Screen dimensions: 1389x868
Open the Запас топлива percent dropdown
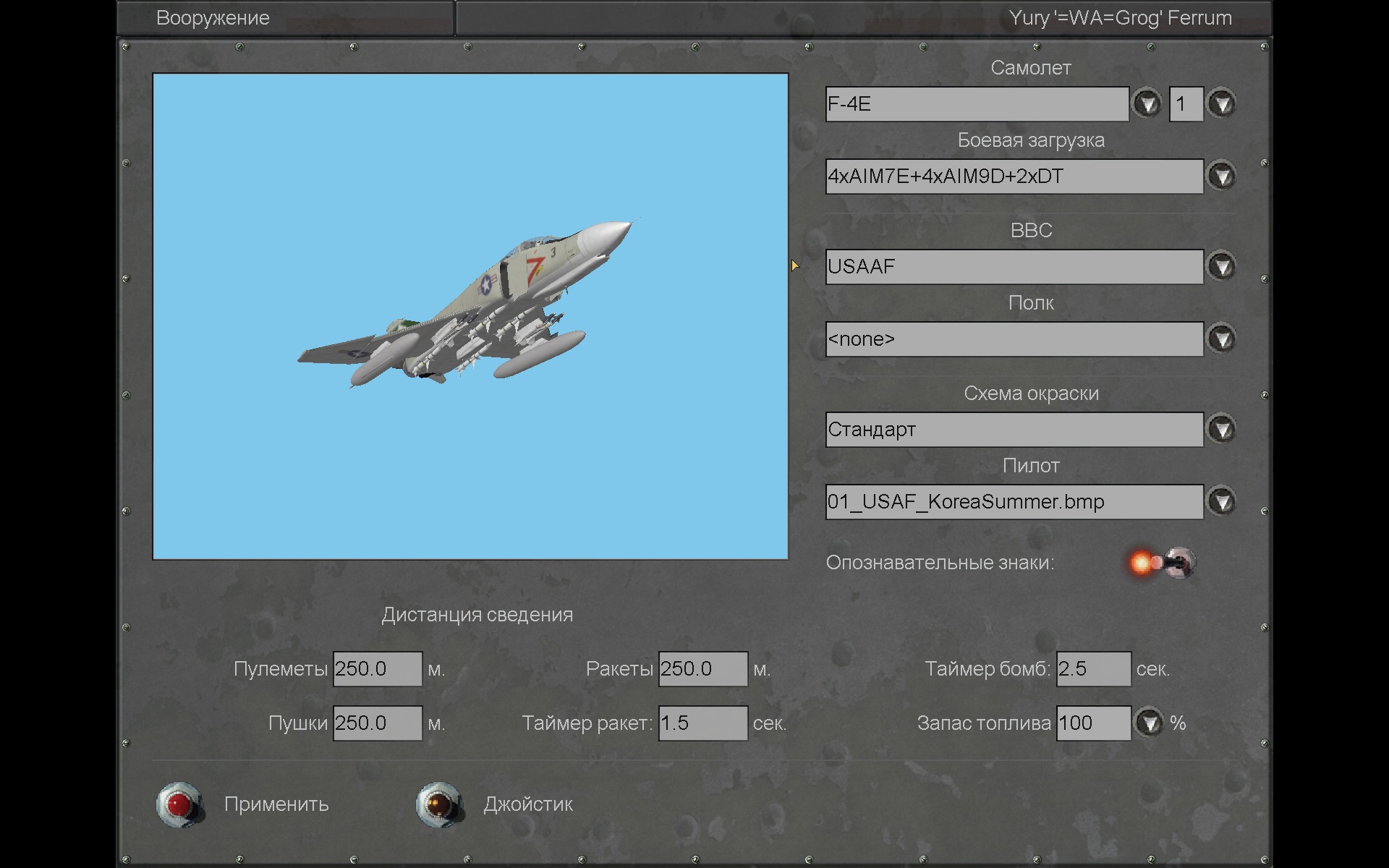click(x=1150, y=723)
